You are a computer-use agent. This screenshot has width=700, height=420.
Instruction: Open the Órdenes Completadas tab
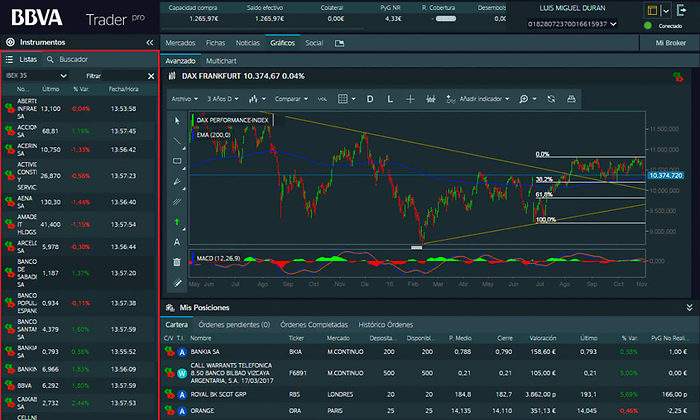[314, 325]
